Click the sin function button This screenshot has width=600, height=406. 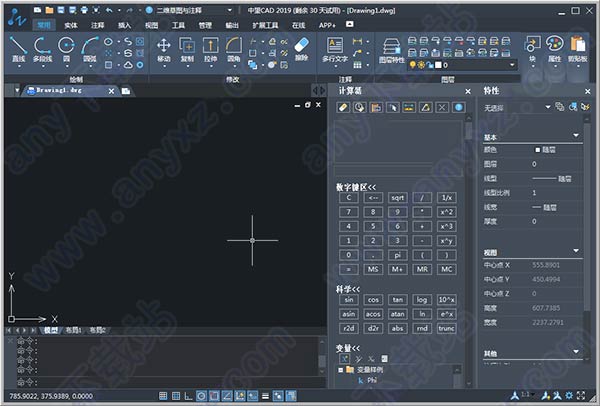coord(349,300)
